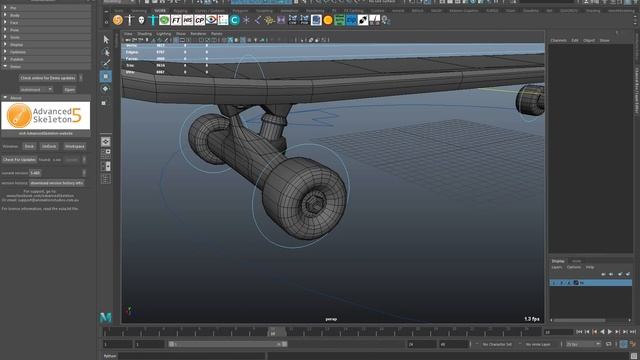The height and width of the screenshot is (360, 640).
Task: Click the playback range slider bar
Action: pos(228,344)
